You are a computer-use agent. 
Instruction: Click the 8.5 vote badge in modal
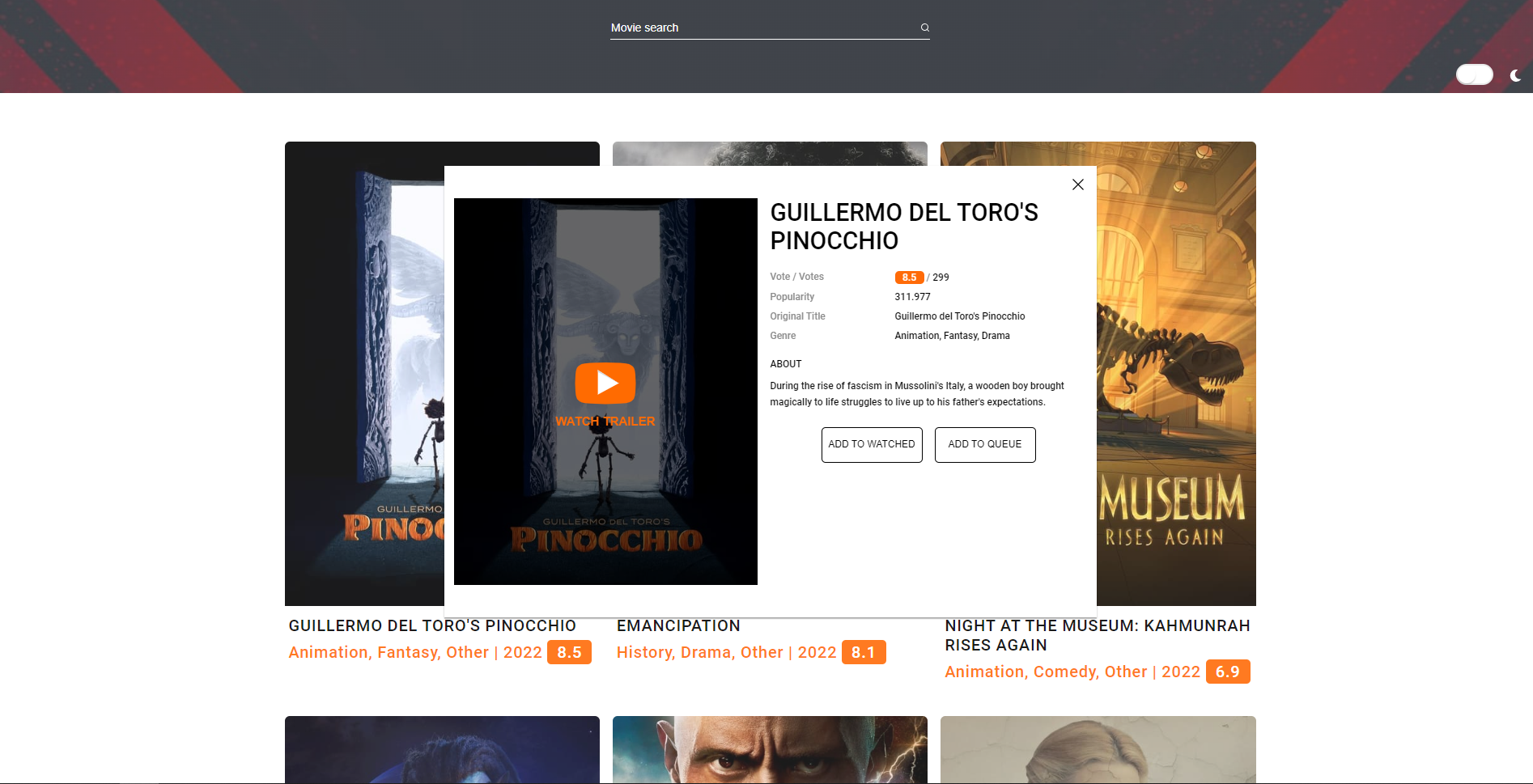(x=909, y=278)
